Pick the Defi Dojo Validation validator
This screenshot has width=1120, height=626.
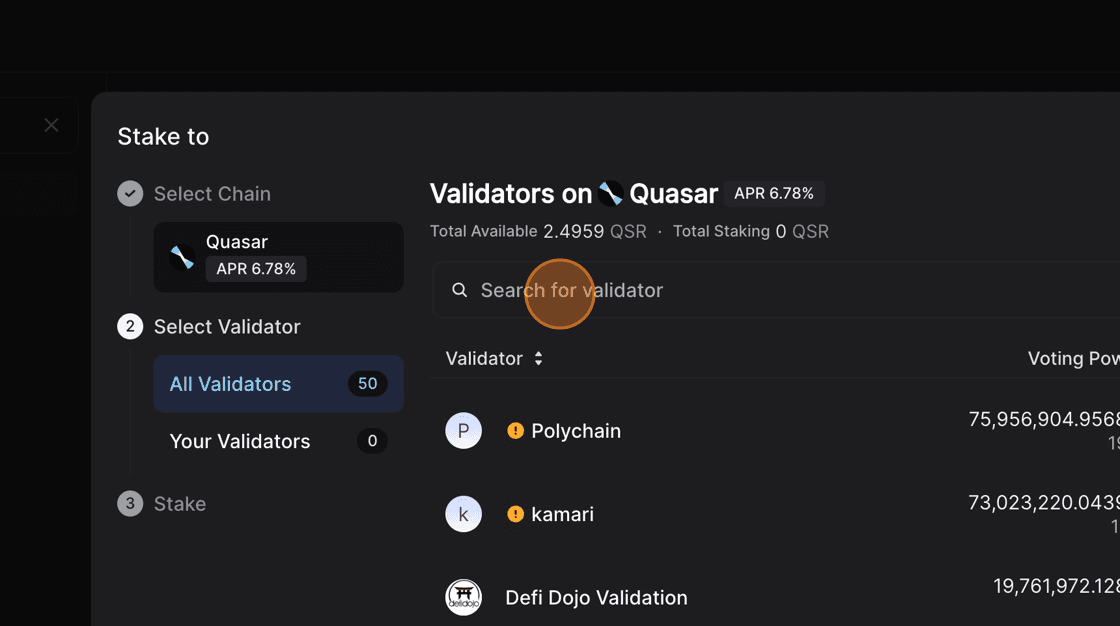coord(596,598)
